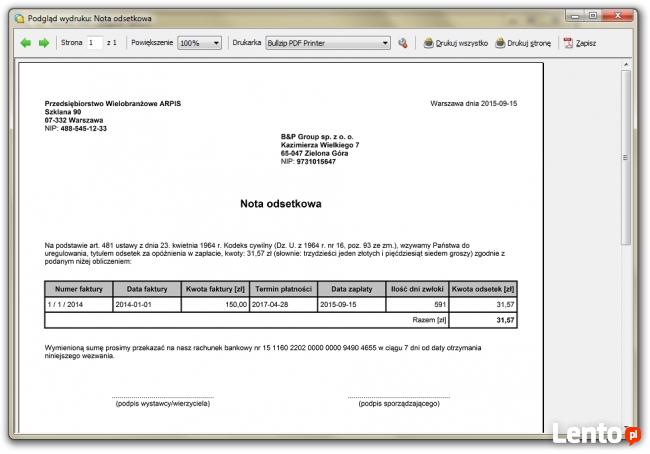Screen dimensions: 650x454
Task: Maximize the print preview window
Action: (594, 14)
